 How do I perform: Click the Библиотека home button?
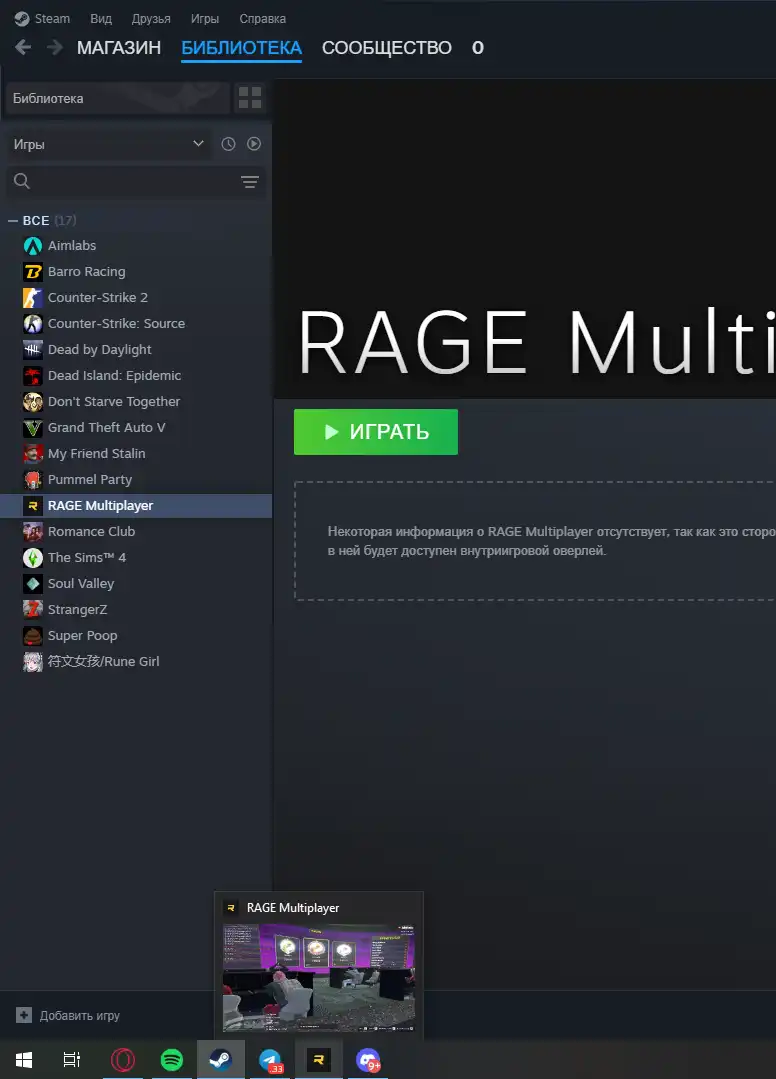tap(118, 98)
